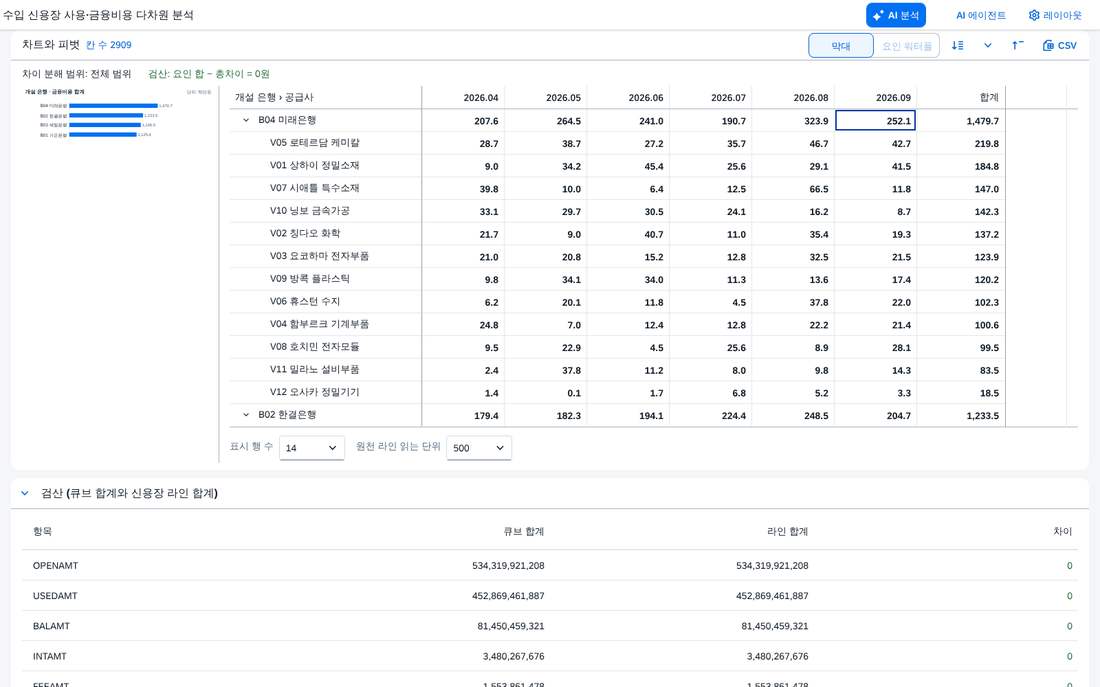This screenshot has width=1100, height=687.
Task: Open the 표시 행 수 dropdown
Action: pos(311,448)
